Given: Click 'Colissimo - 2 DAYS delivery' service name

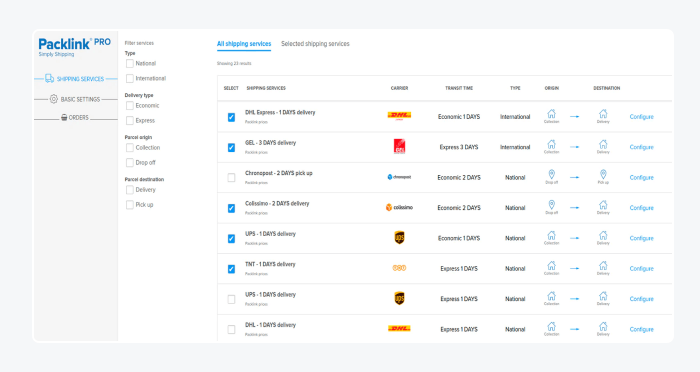Looking at the screenshot, I should click(277, 203).
